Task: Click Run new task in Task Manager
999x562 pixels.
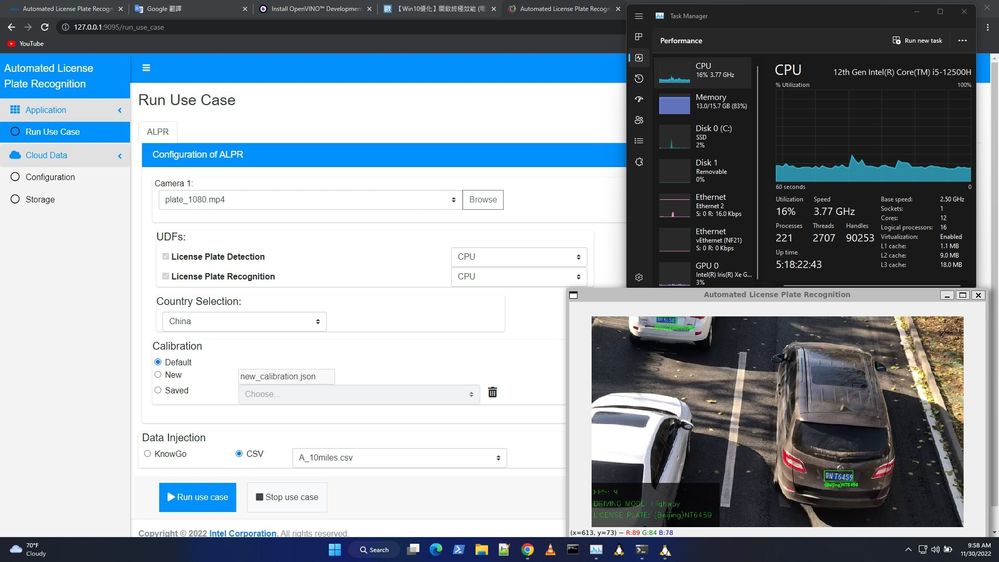Action: [917, 41]
